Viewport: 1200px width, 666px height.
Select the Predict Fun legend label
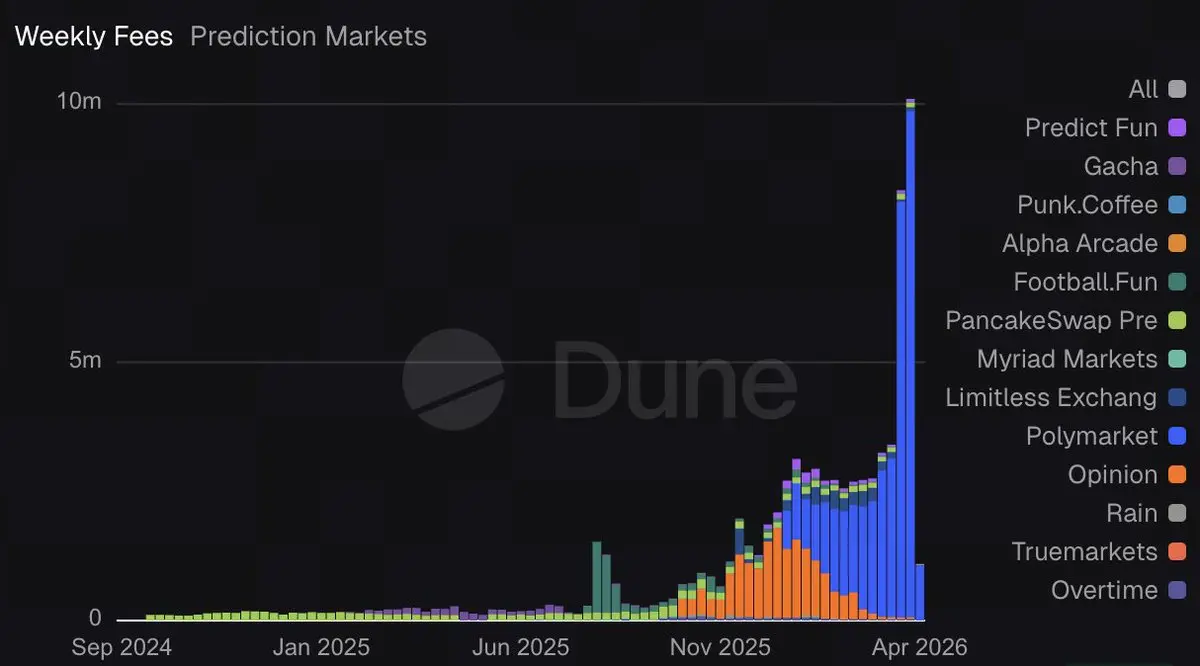pos(1091,128)
